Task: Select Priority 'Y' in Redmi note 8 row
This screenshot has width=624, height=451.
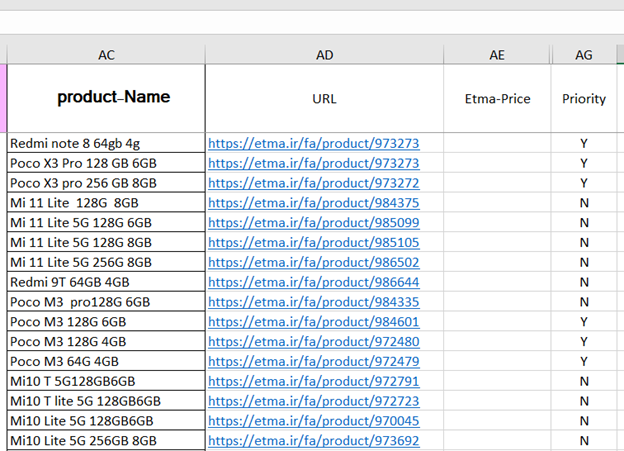Action: pyautogui.click(x=584, y=143)
